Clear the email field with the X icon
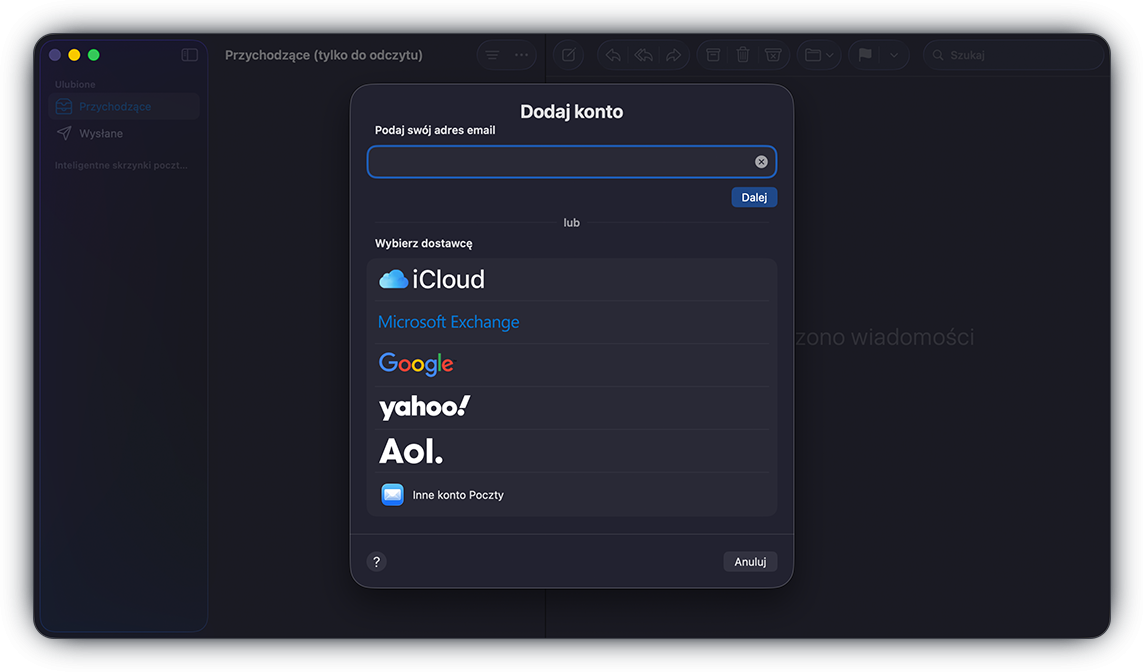The image size is (1143, 672). coord(760,161)
